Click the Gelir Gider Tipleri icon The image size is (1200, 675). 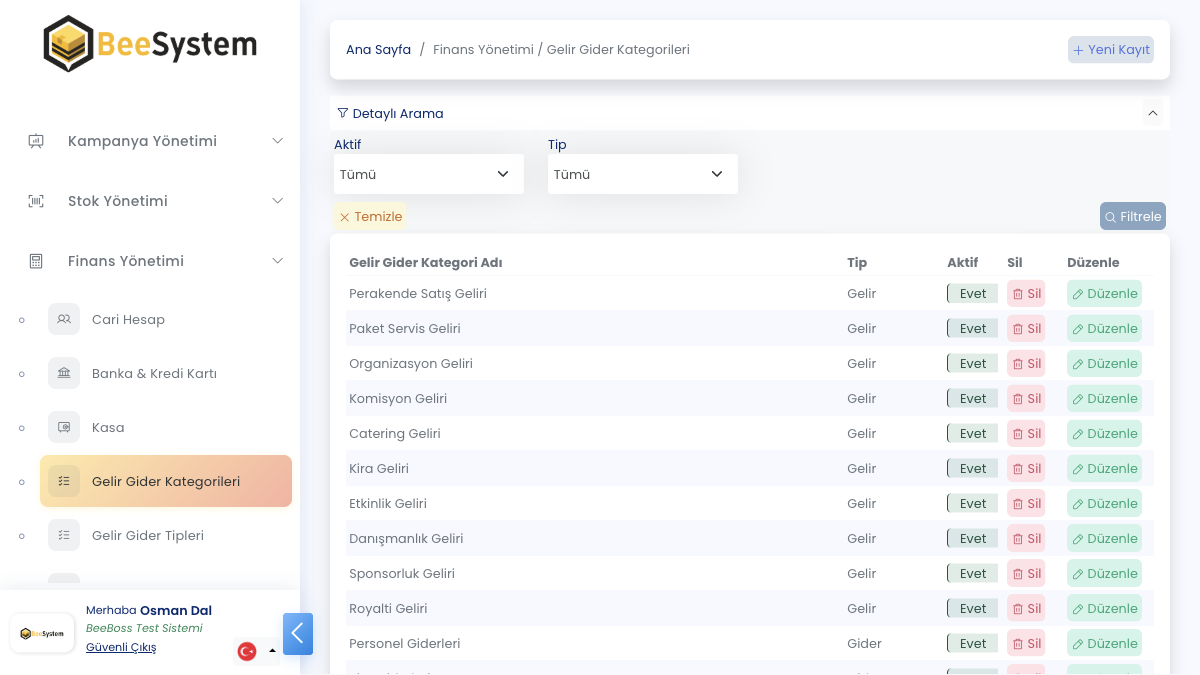pos(64,535)
